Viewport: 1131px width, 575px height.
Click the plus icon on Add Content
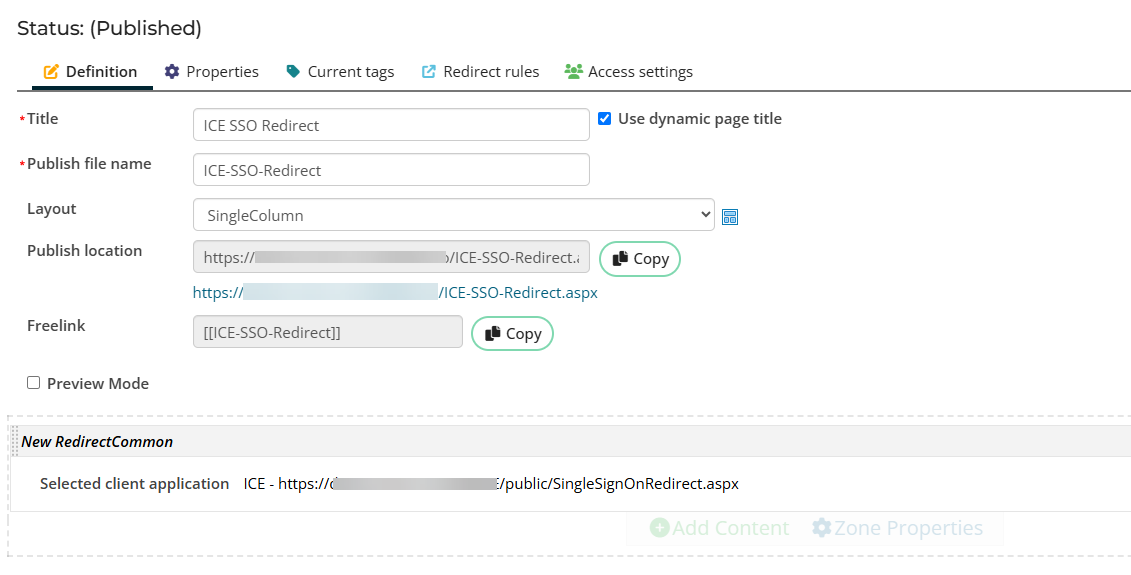tap(659, 528)
